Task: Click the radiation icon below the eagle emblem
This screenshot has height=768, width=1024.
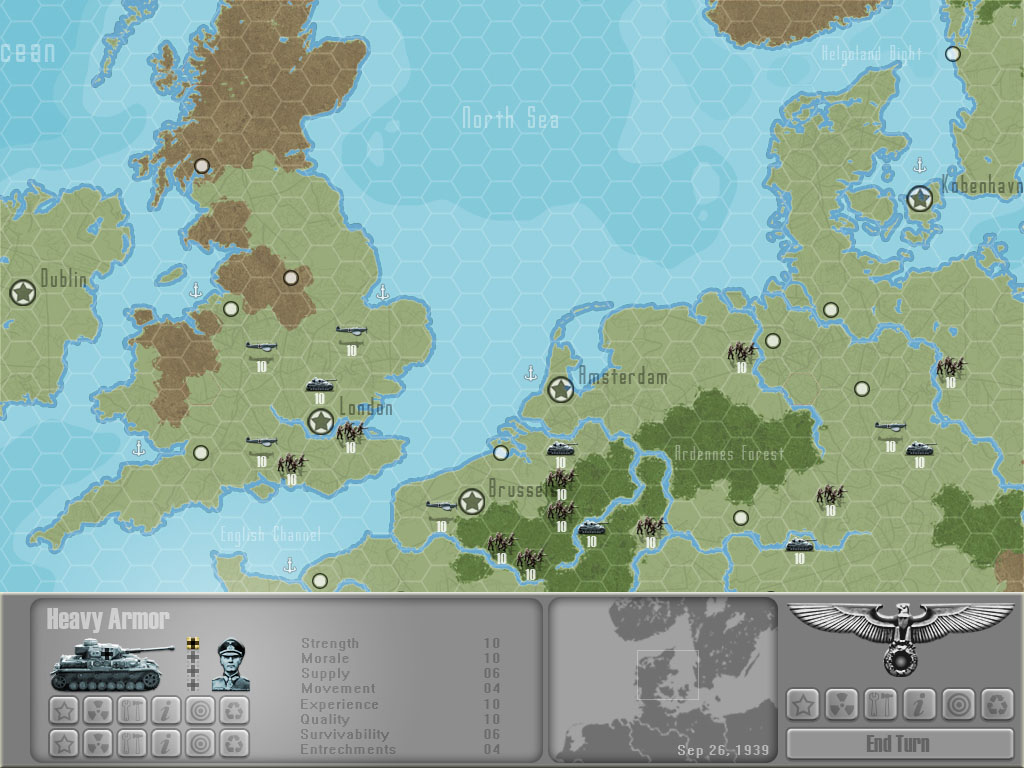Action: point(841,704)
